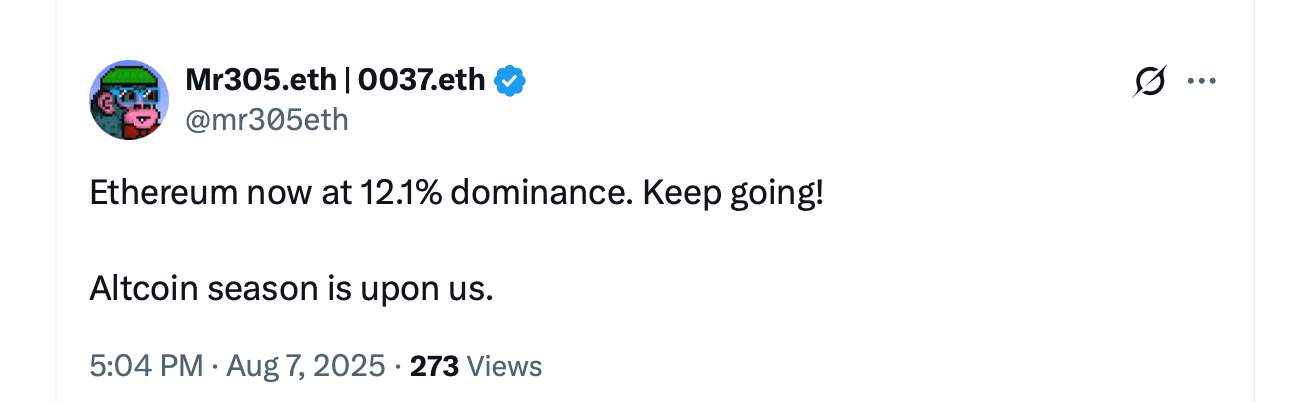Click the blue verified badge
The height and width of the screenshot is (402, 1292).
(x=511, y=80)
